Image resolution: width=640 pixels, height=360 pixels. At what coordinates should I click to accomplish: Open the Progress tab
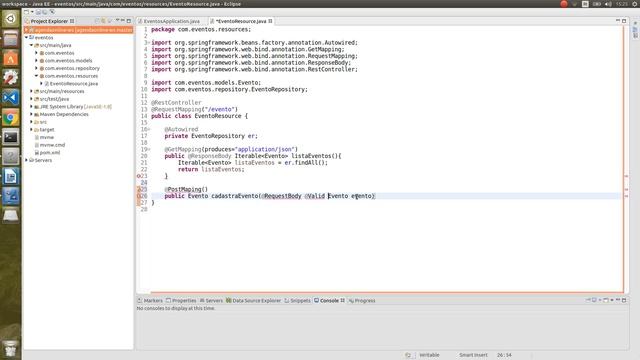pos(362,300)
